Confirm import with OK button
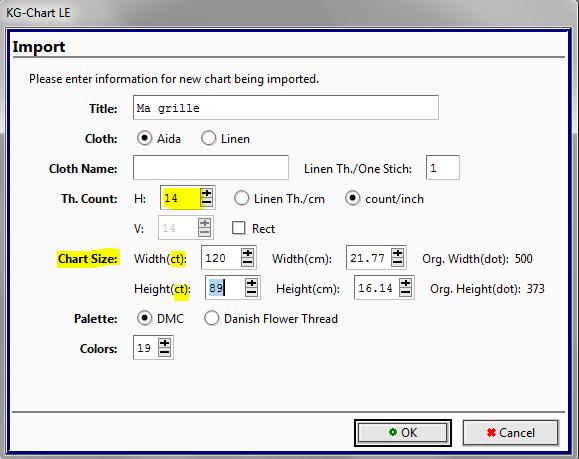This screenshot has height=459, width=579. click(403, 433)
